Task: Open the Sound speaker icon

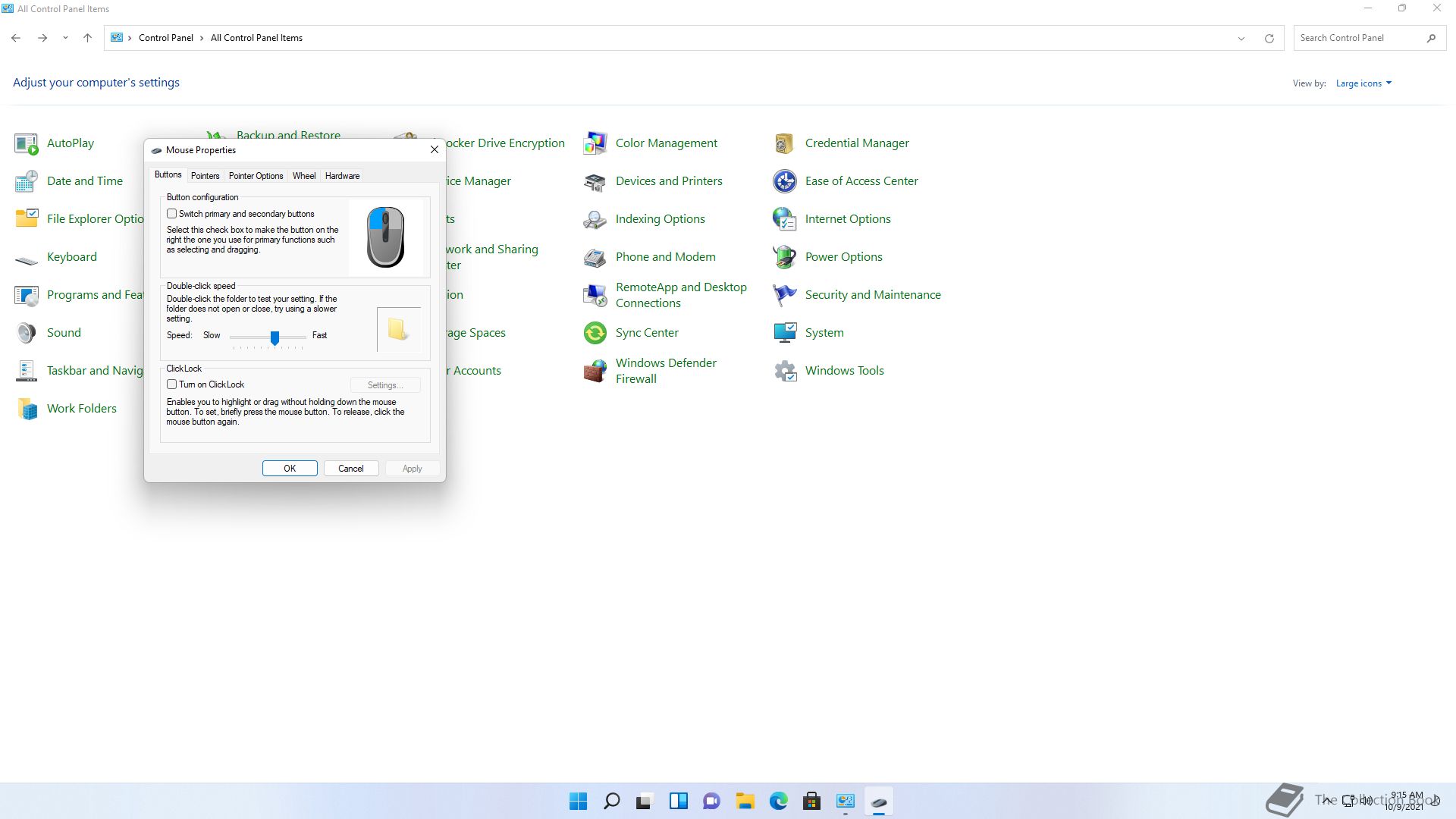Action: (27, 333)
